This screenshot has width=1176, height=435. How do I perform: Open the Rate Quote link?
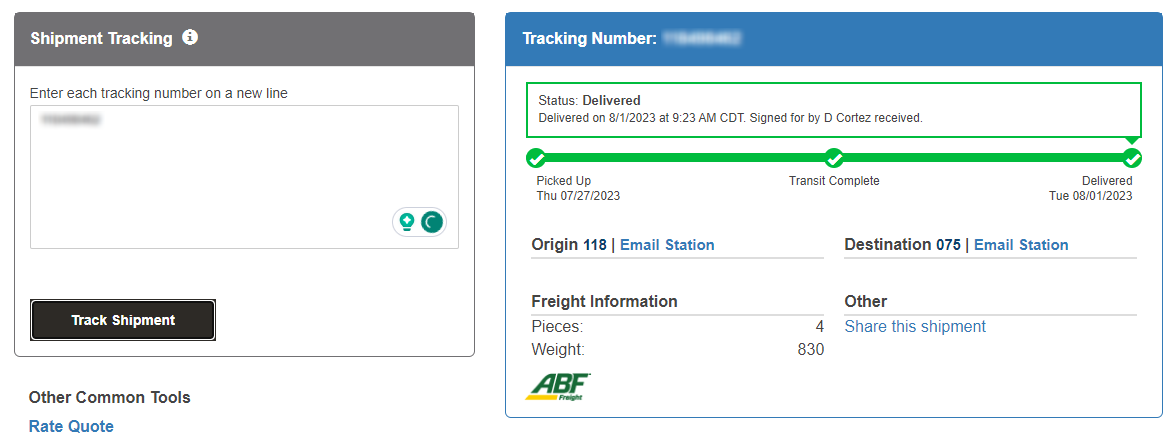click(71, 427)
